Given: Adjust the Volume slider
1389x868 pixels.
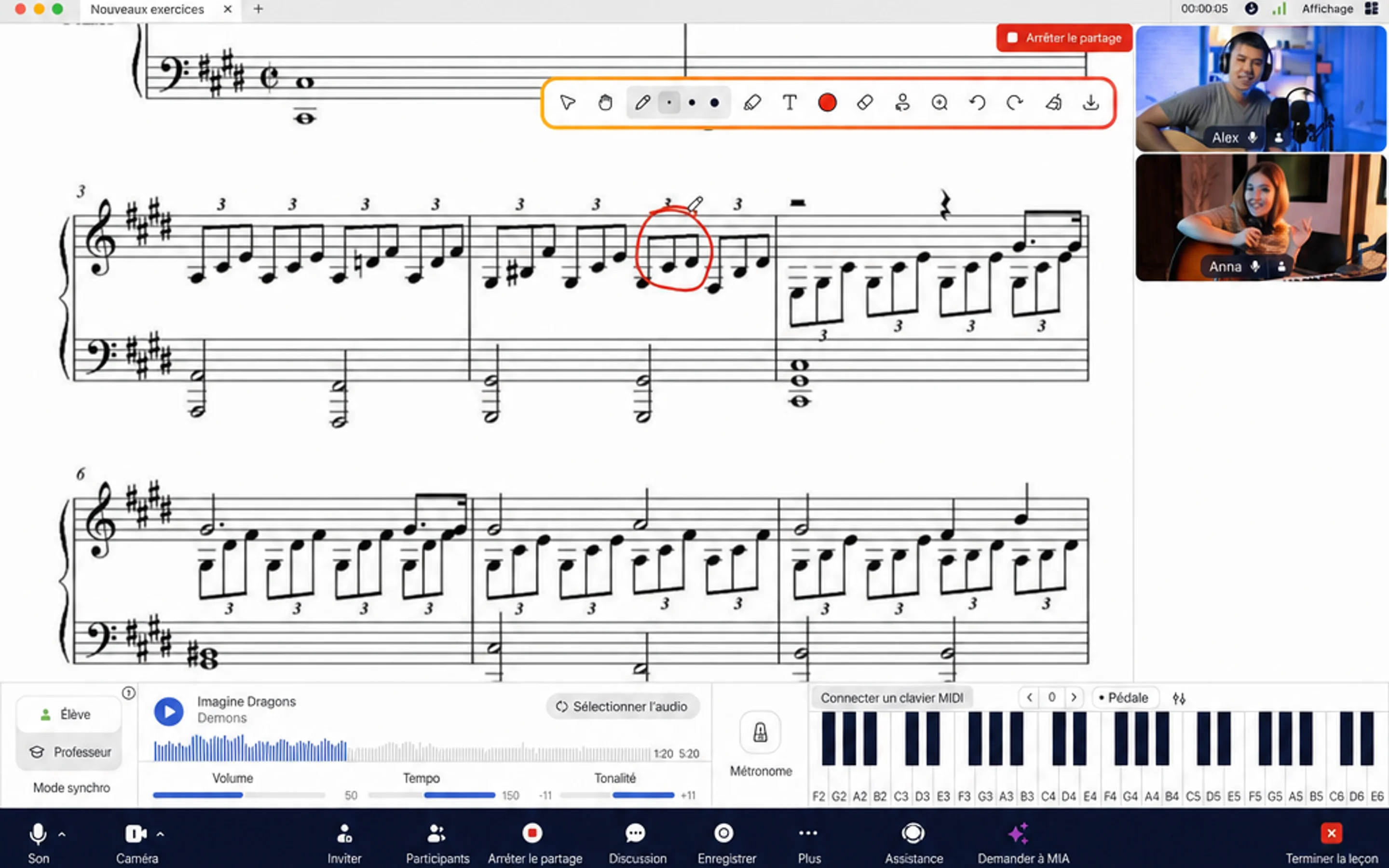Looking at the screenshot, I should 239,795.
